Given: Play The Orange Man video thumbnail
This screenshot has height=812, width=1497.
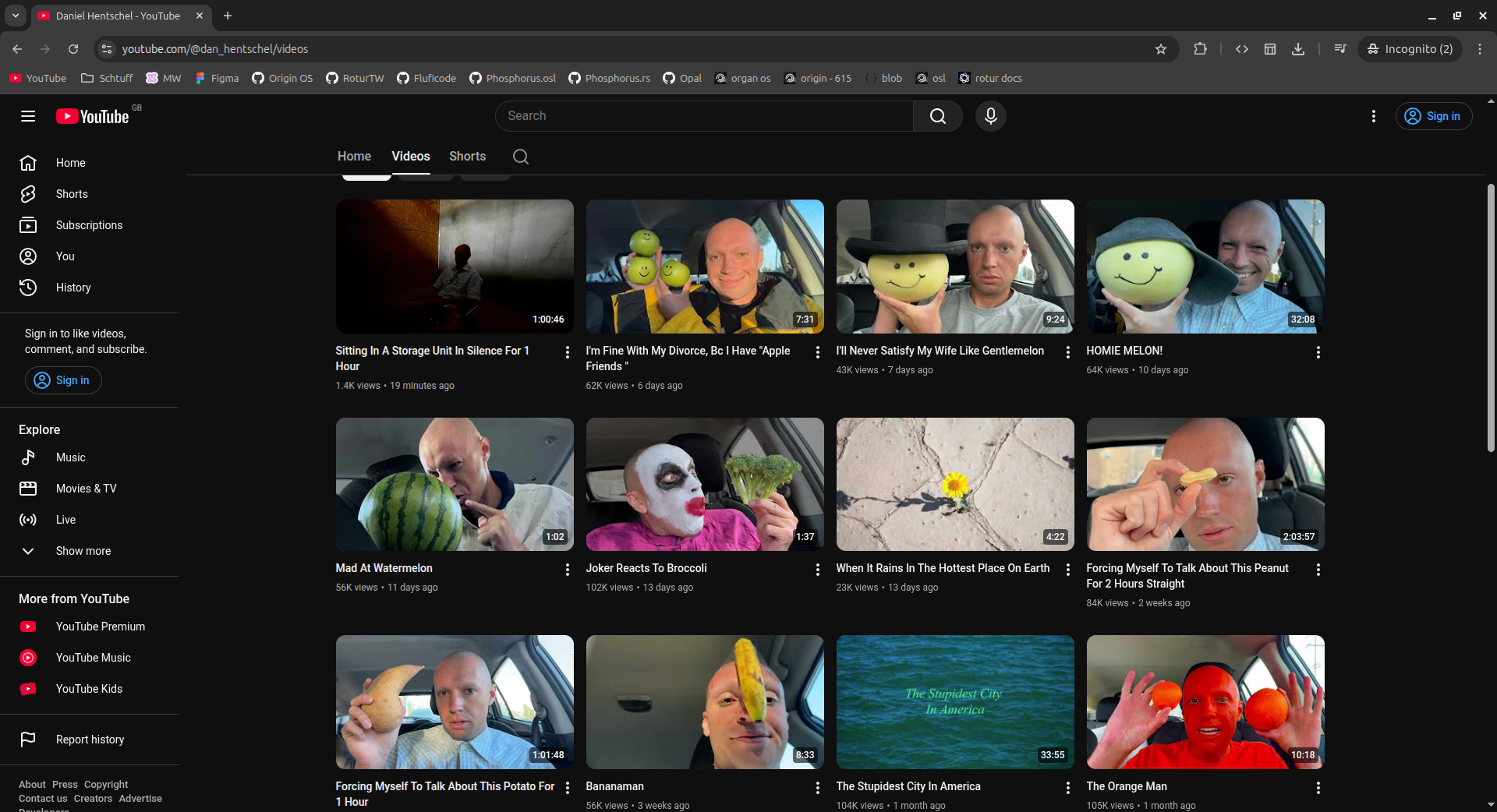Looking at the screenshot, I should point(1205,702).
